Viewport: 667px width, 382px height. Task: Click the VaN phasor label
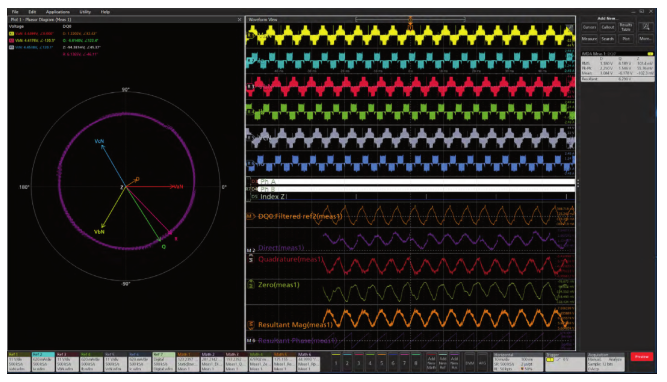point(179,187)
